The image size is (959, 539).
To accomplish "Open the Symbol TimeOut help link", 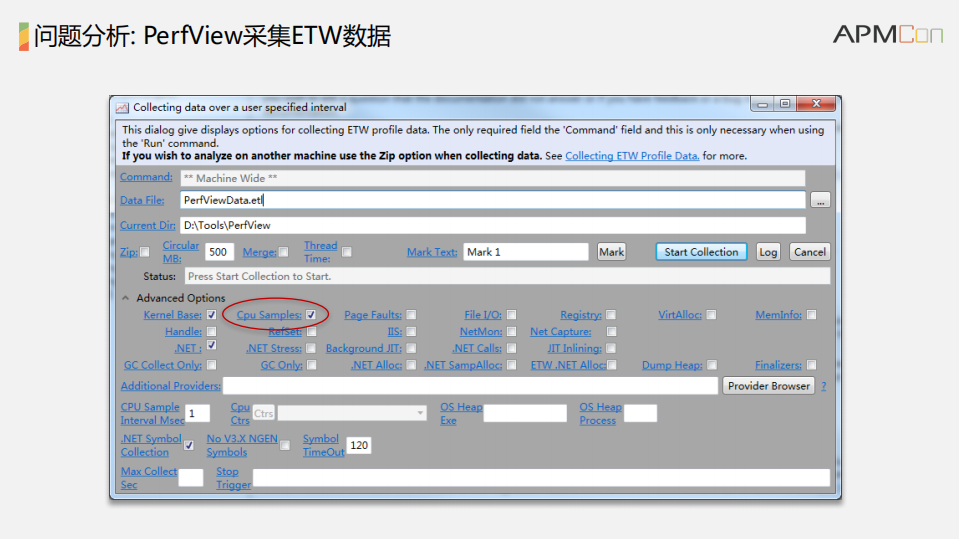I will coord(324,445).
